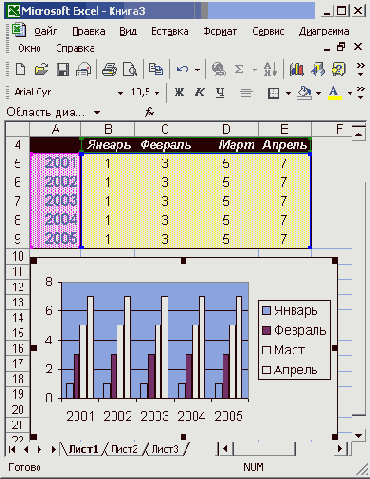
Task: Expand the font size dropdown
Action: click(x=157, y=93)
